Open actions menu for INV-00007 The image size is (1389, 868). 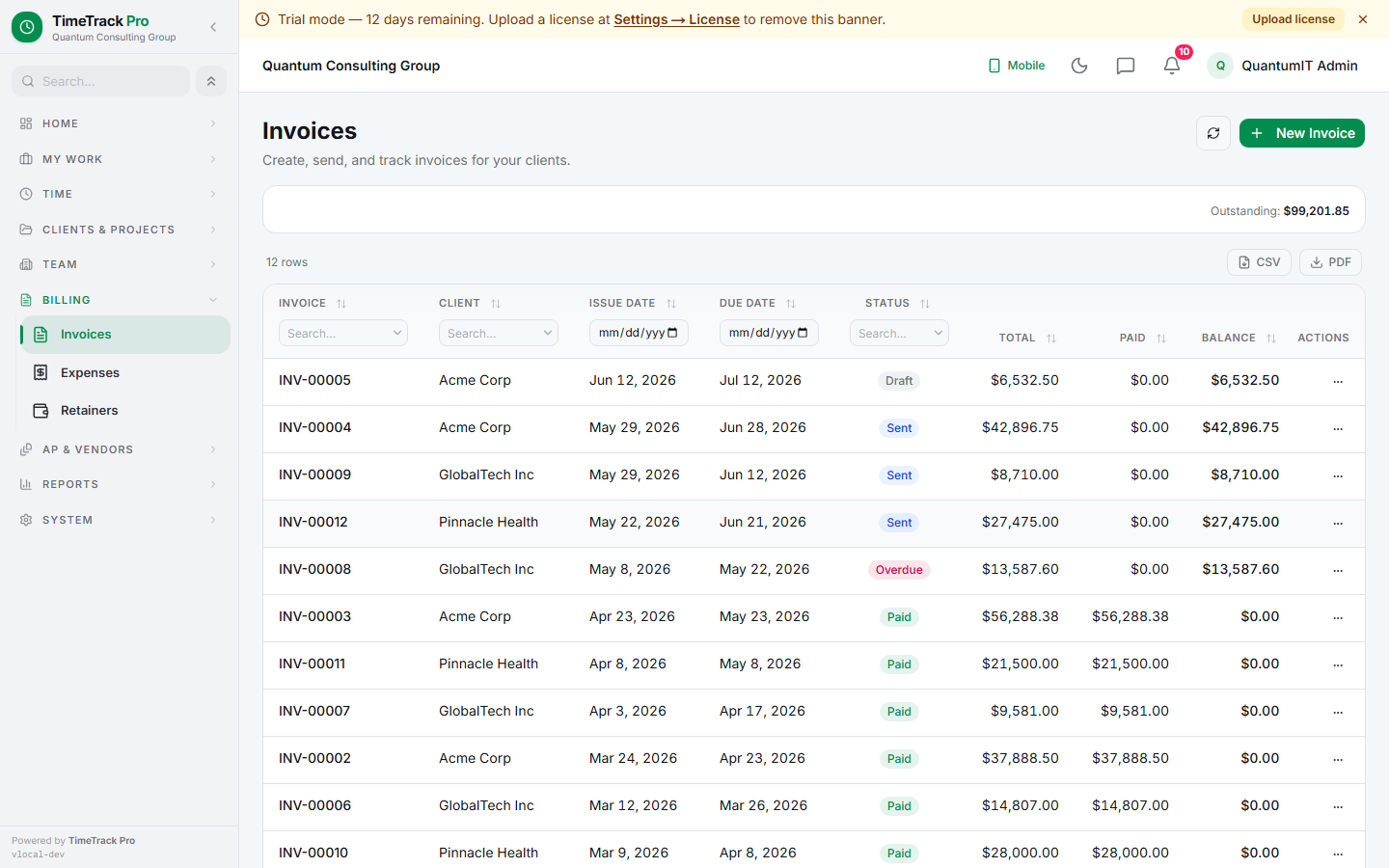pos(1338,712)
